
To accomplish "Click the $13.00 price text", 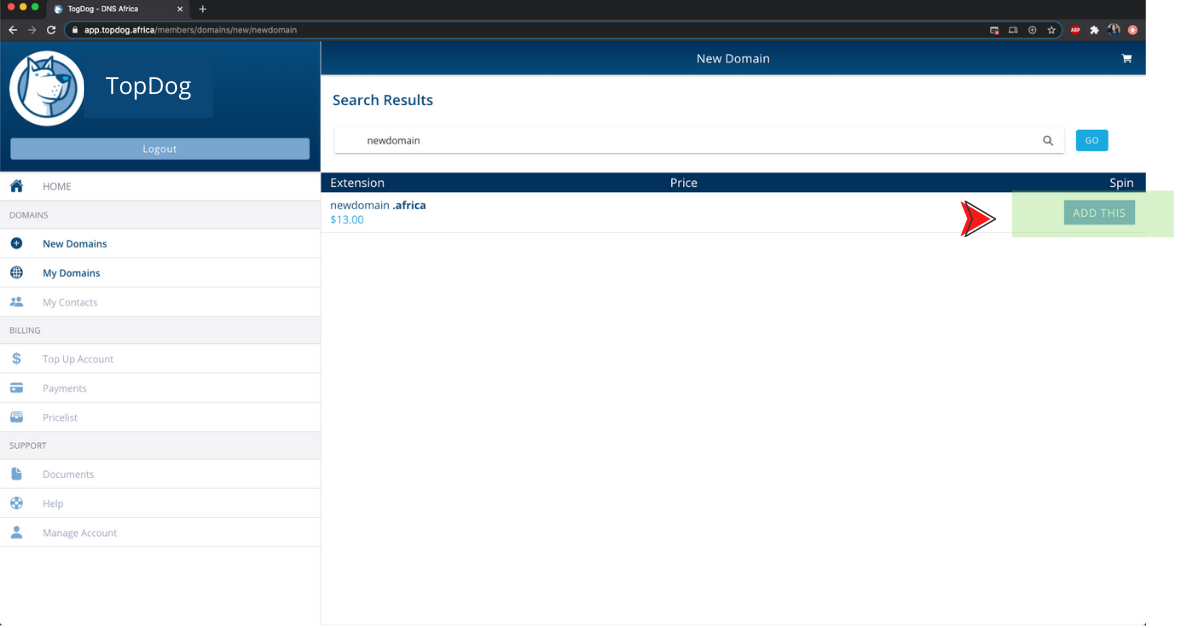I will click(x=347, y=220).
